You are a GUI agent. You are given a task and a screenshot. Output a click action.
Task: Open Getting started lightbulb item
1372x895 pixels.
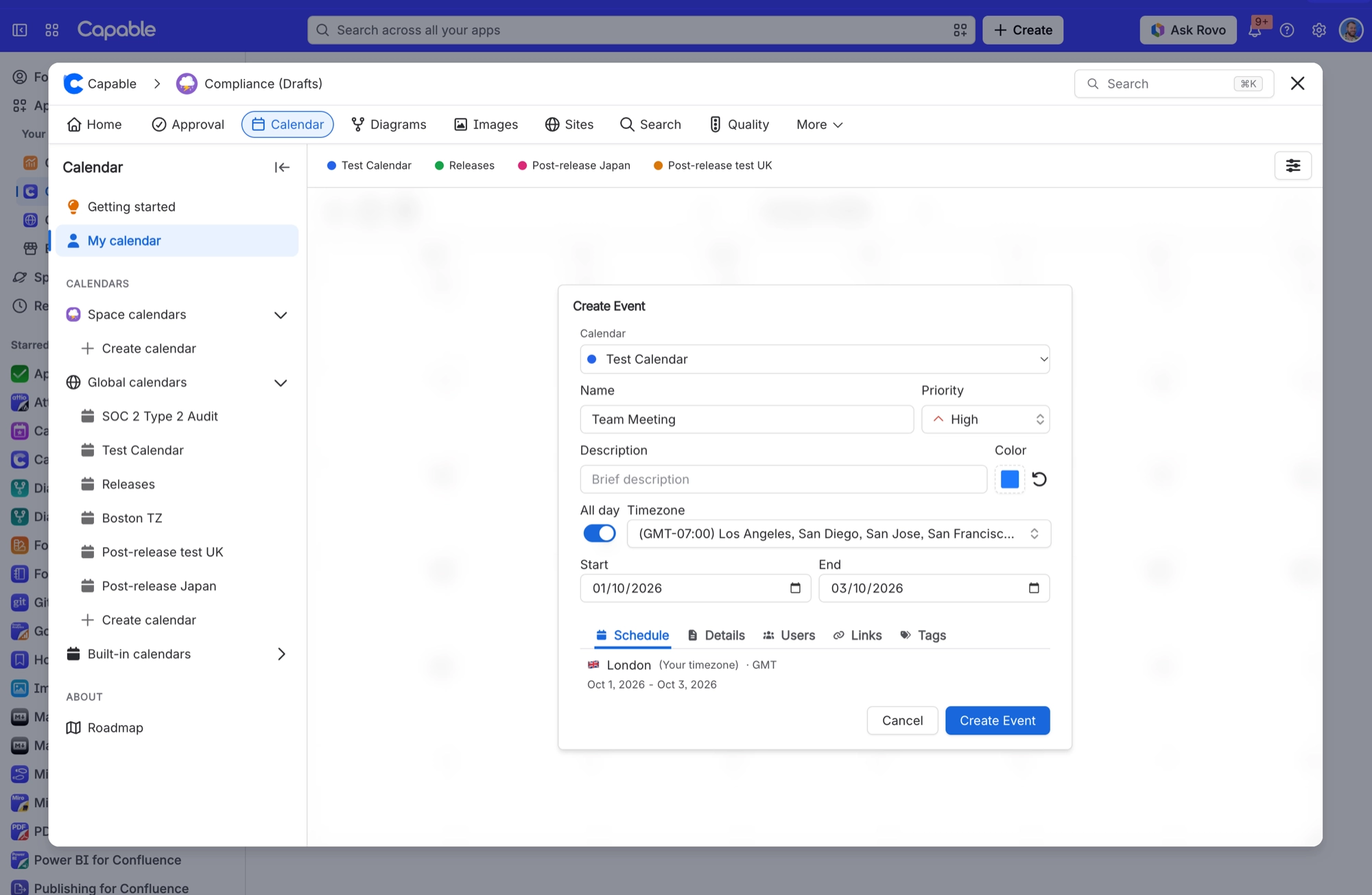[177, 207]
